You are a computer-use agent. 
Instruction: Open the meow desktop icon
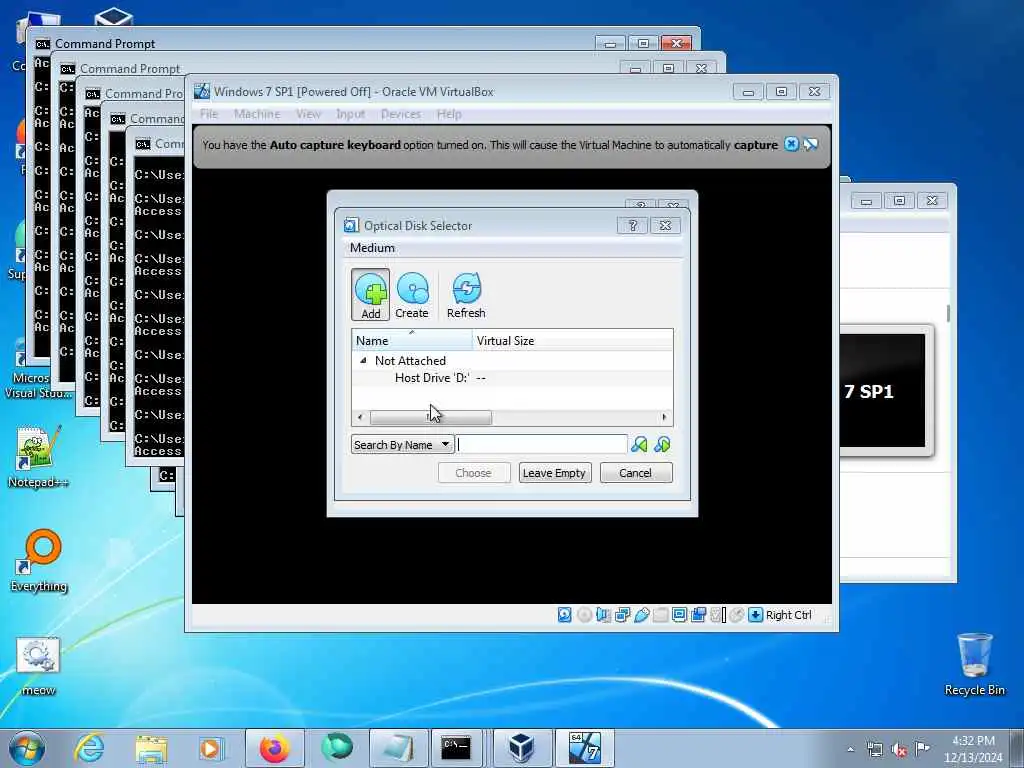38,667
